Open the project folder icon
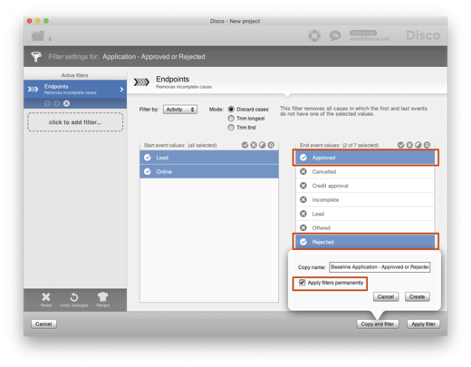This screenshot has height=367, width=471. click(38, 36)
